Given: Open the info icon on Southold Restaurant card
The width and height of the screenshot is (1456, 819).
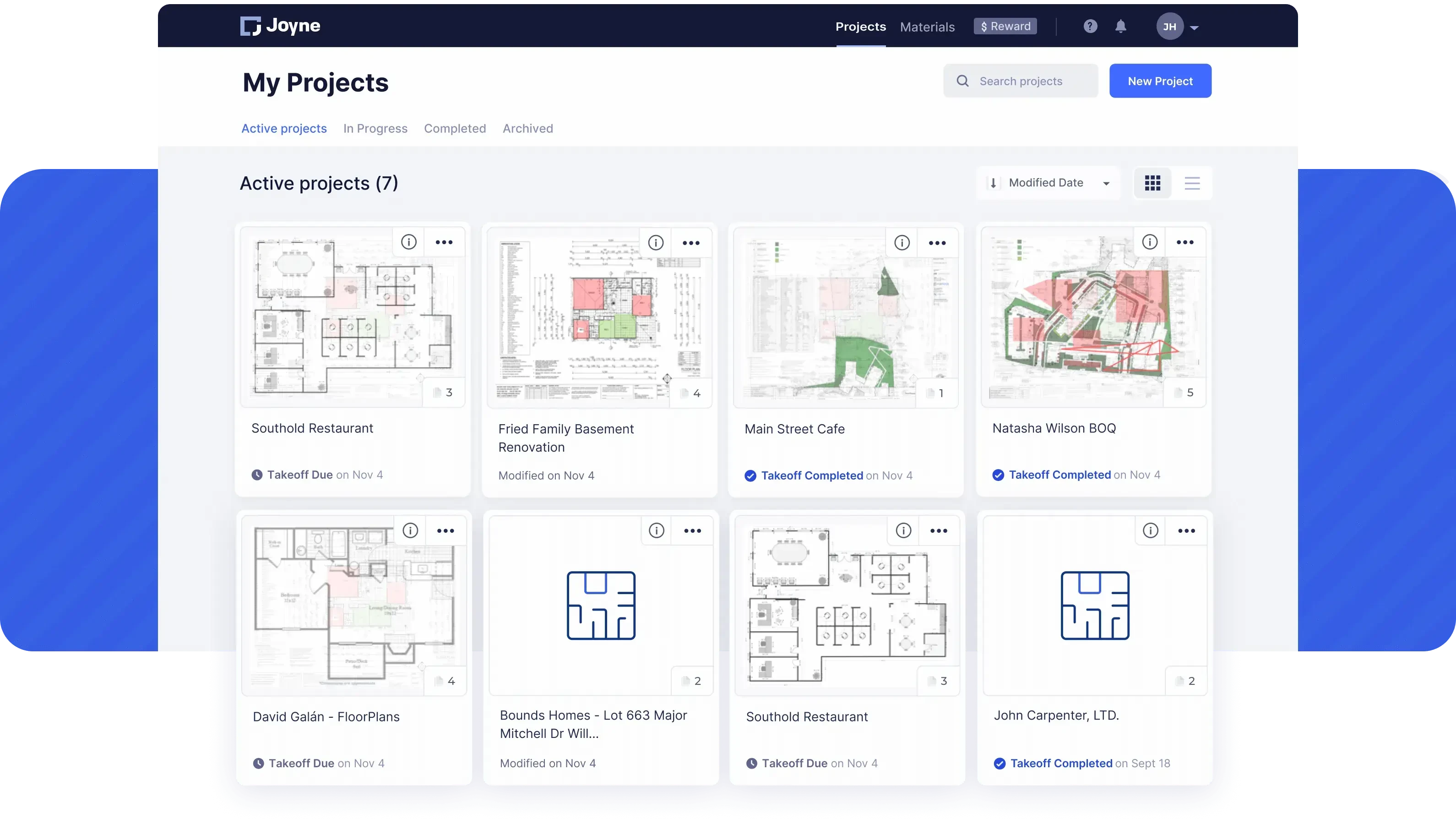Looking at the screenshot, I should (409, 241).
